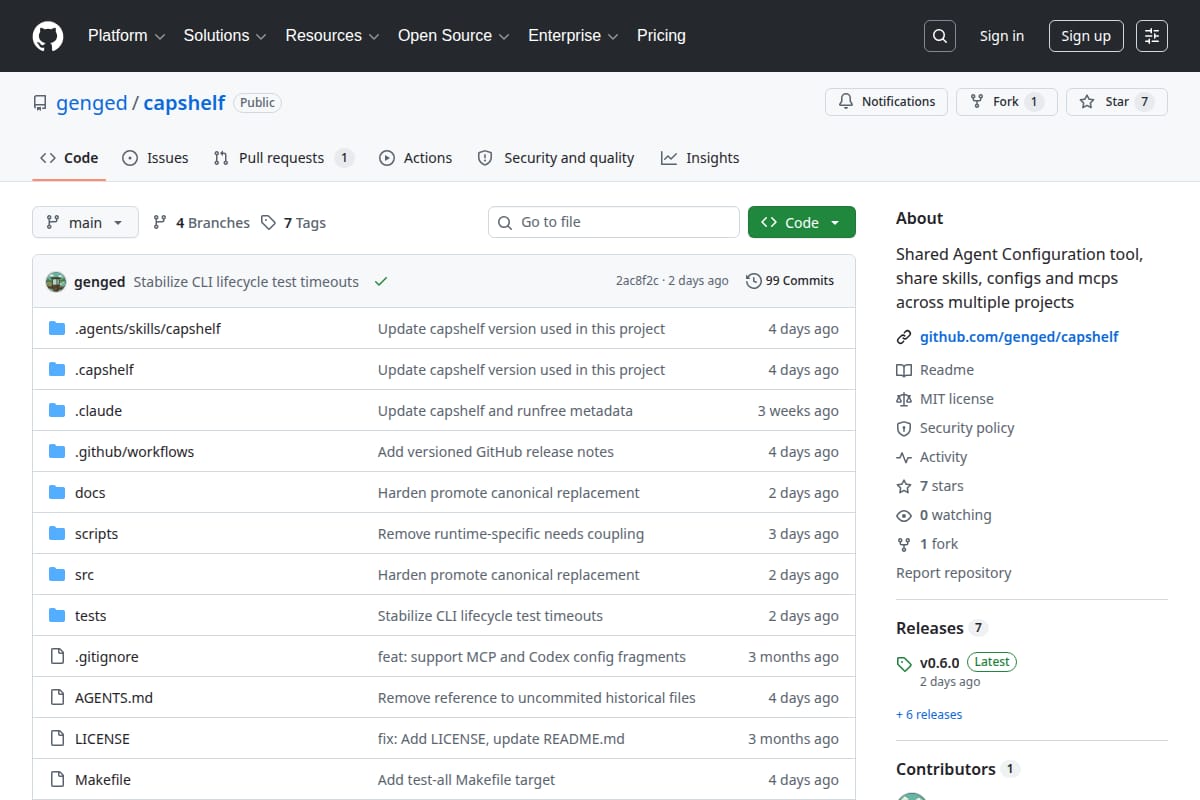Click the book icon beside Readme
Screen dimensions: 1200x800
[904, 370]
